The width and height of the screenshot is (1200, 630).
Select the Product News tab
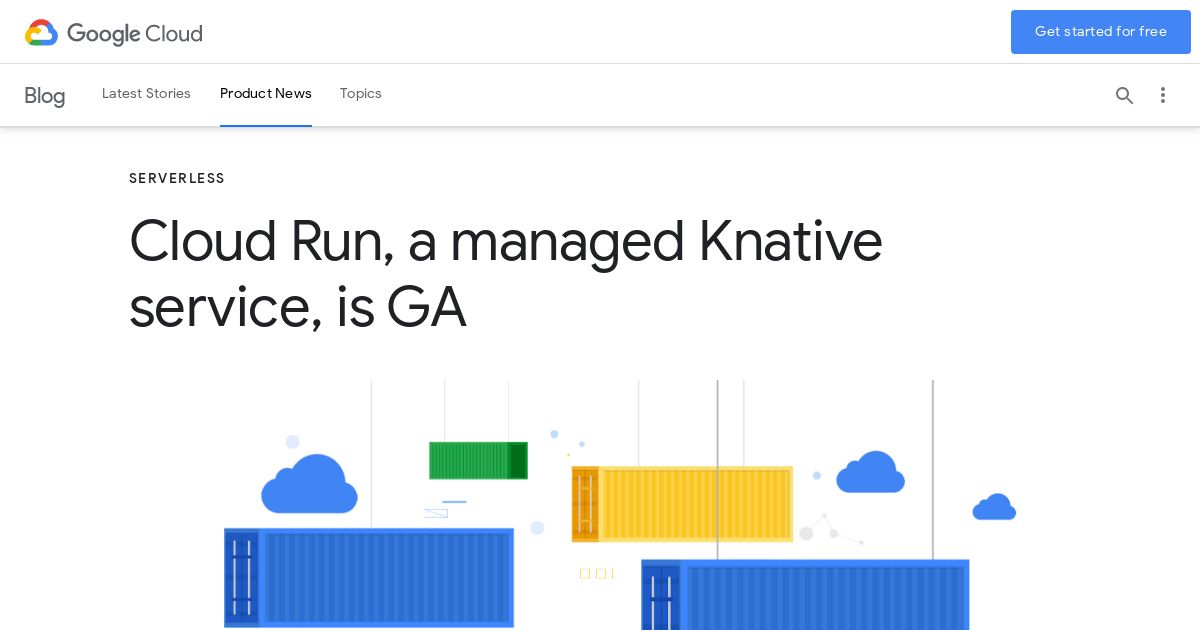(x=266, y=94)
